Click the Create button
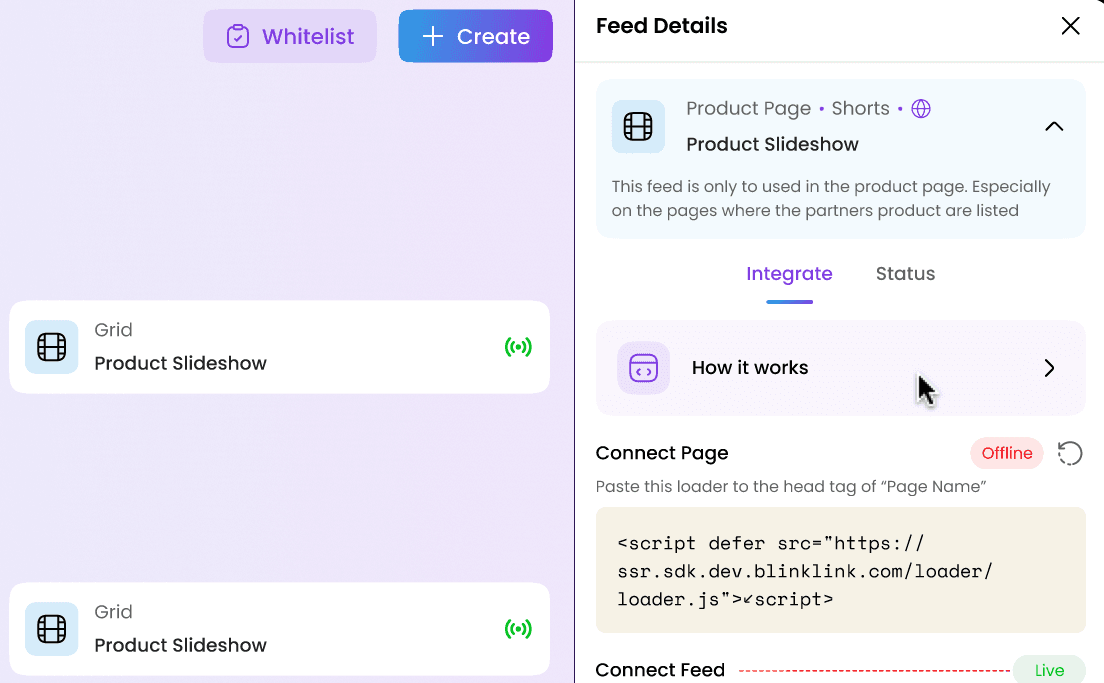 tap(475, 36)
